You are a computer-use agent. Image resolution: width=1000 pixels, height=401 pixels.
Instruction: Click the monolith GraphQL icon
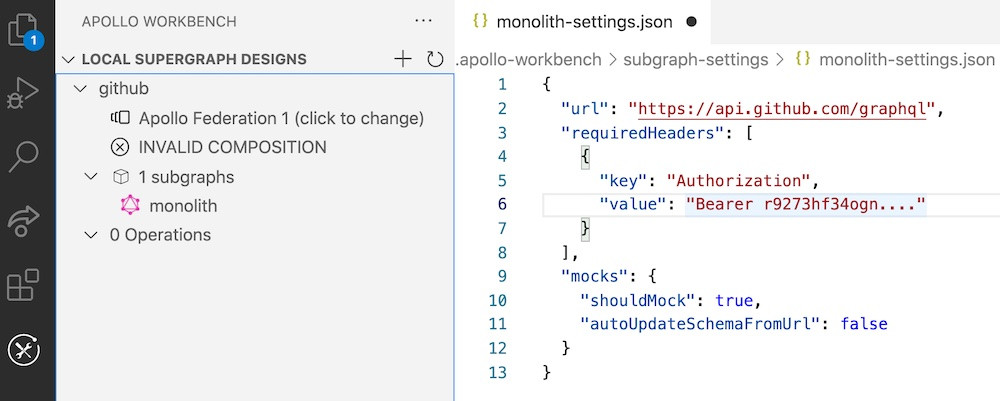click(x=130, y=205)
